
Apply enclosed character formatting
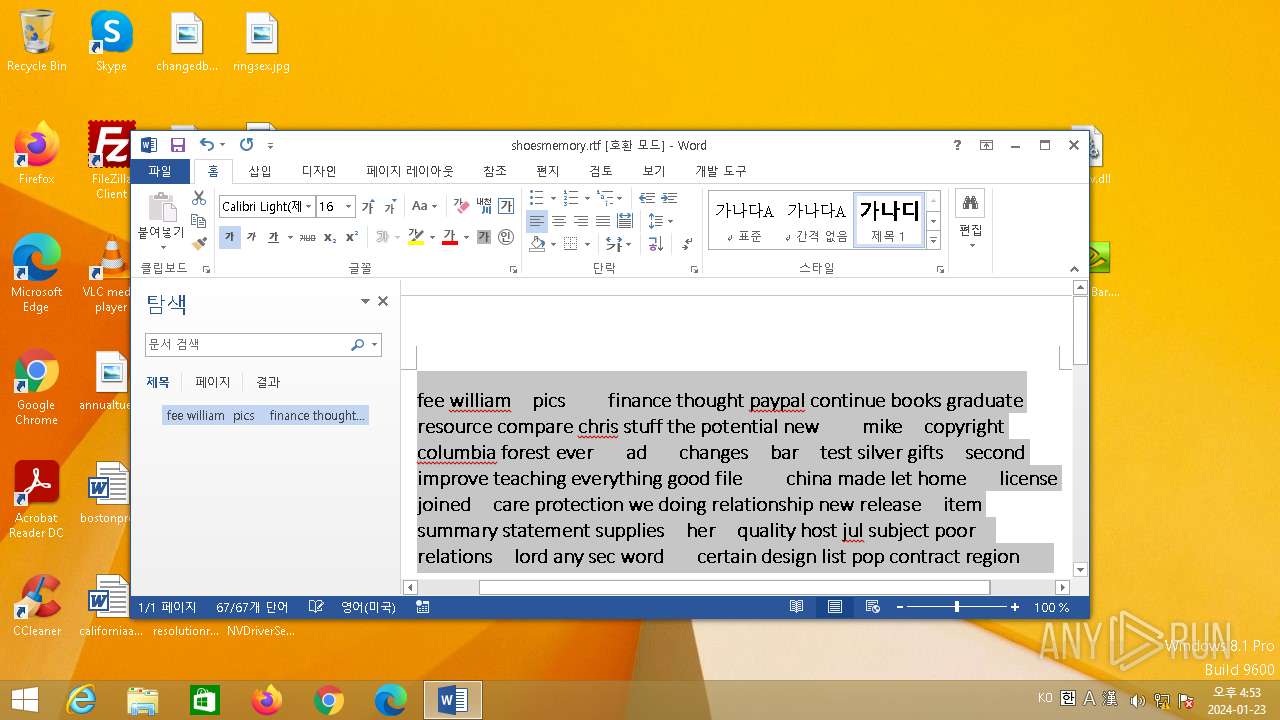(x=506, y=237)
